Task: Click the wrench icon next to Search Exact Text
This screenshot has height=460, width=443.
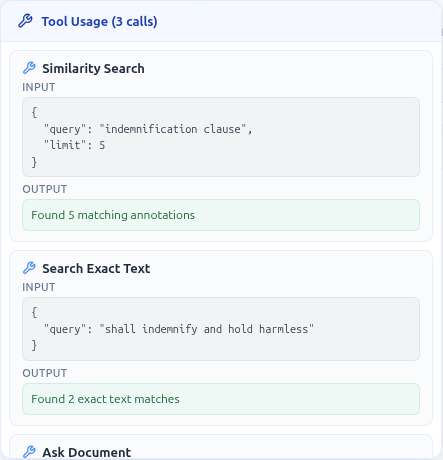Action: (x=29, y=268)
